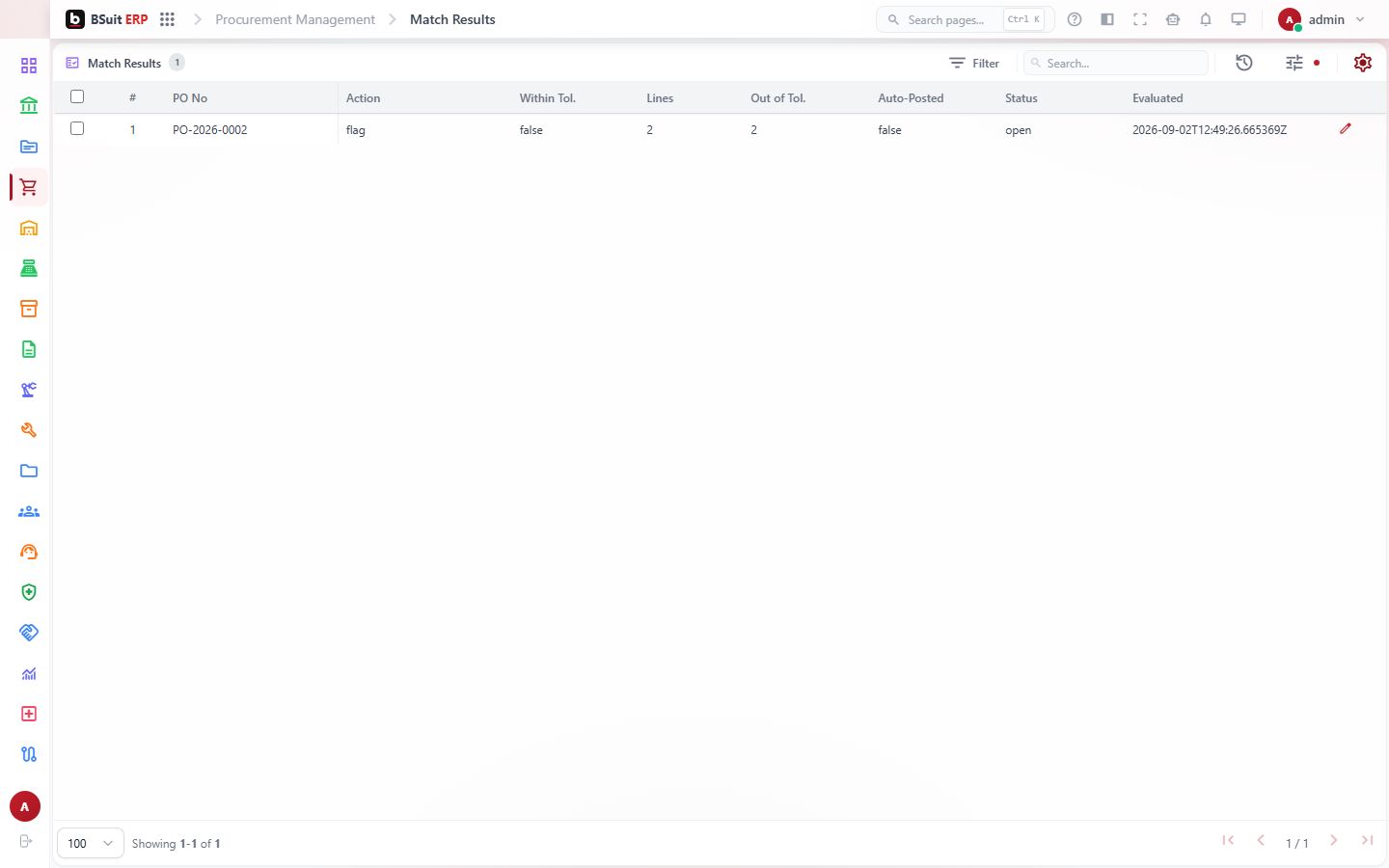This screenshot has height=868, width=1389.
Task: Jump to the last page arrow
Action: (1367, 841)
